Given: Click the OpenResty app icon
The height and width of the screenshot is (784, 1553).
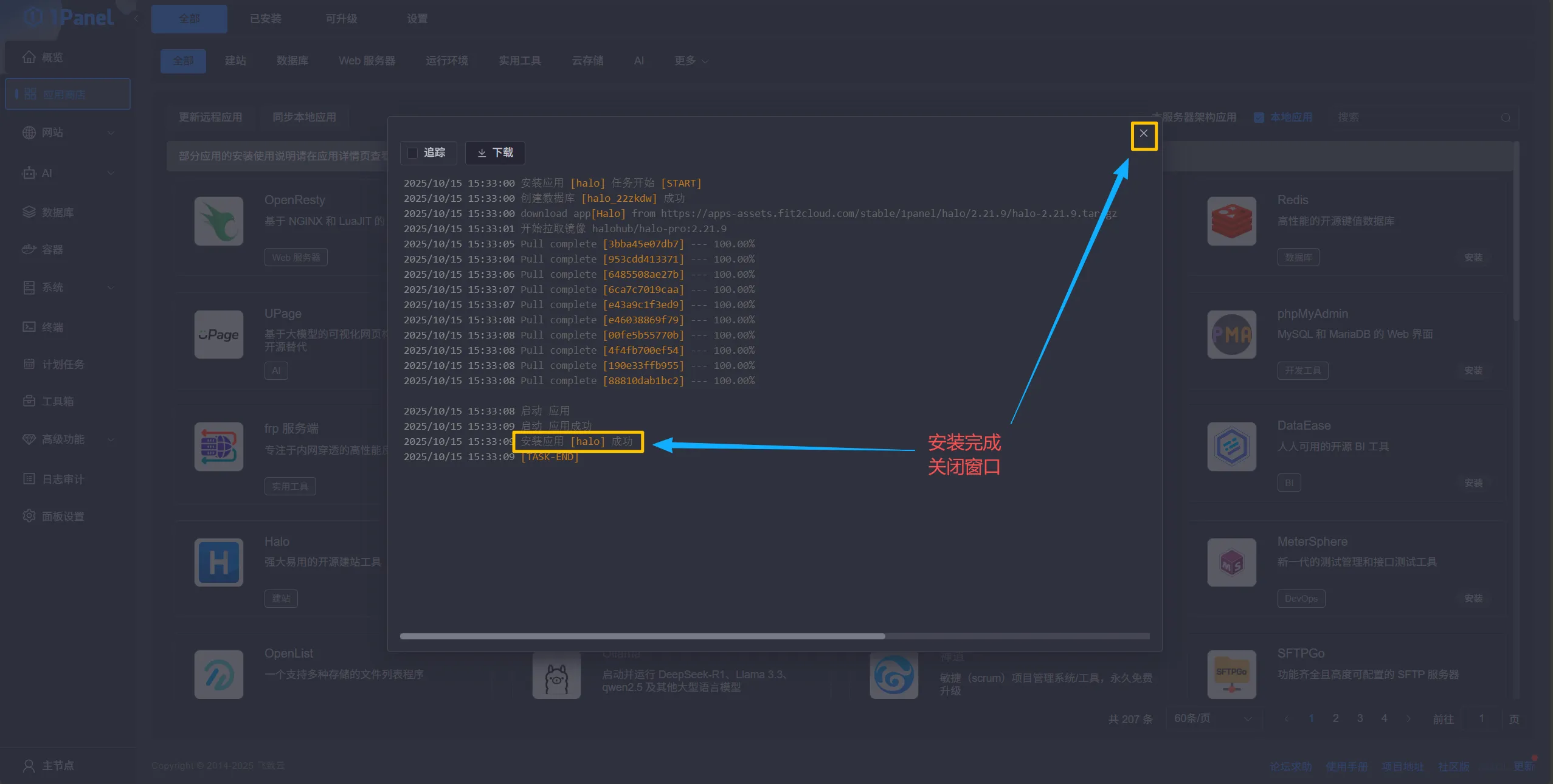Looking at the screenshot, I should tap(219, 221).
